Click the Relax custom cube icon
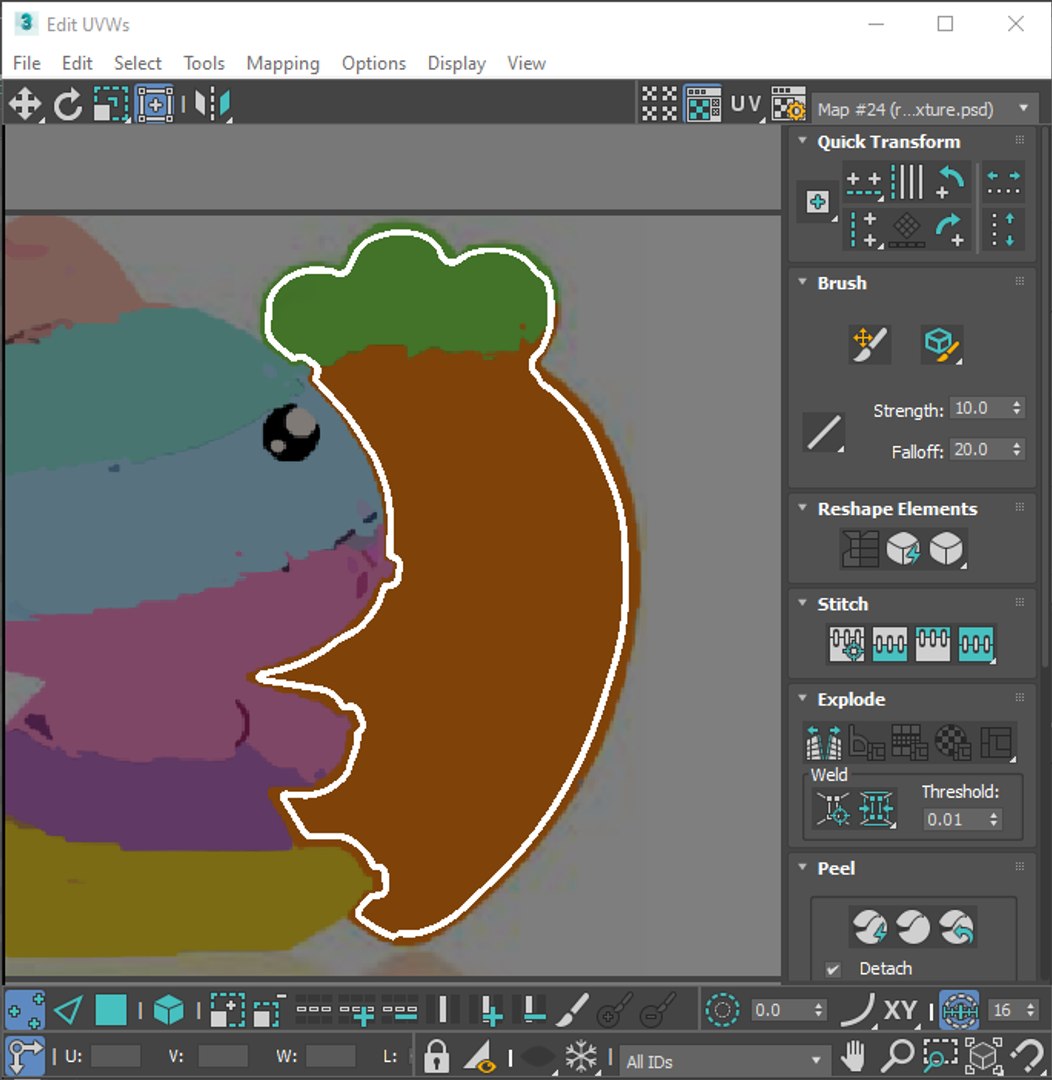 tap(946, 549)
